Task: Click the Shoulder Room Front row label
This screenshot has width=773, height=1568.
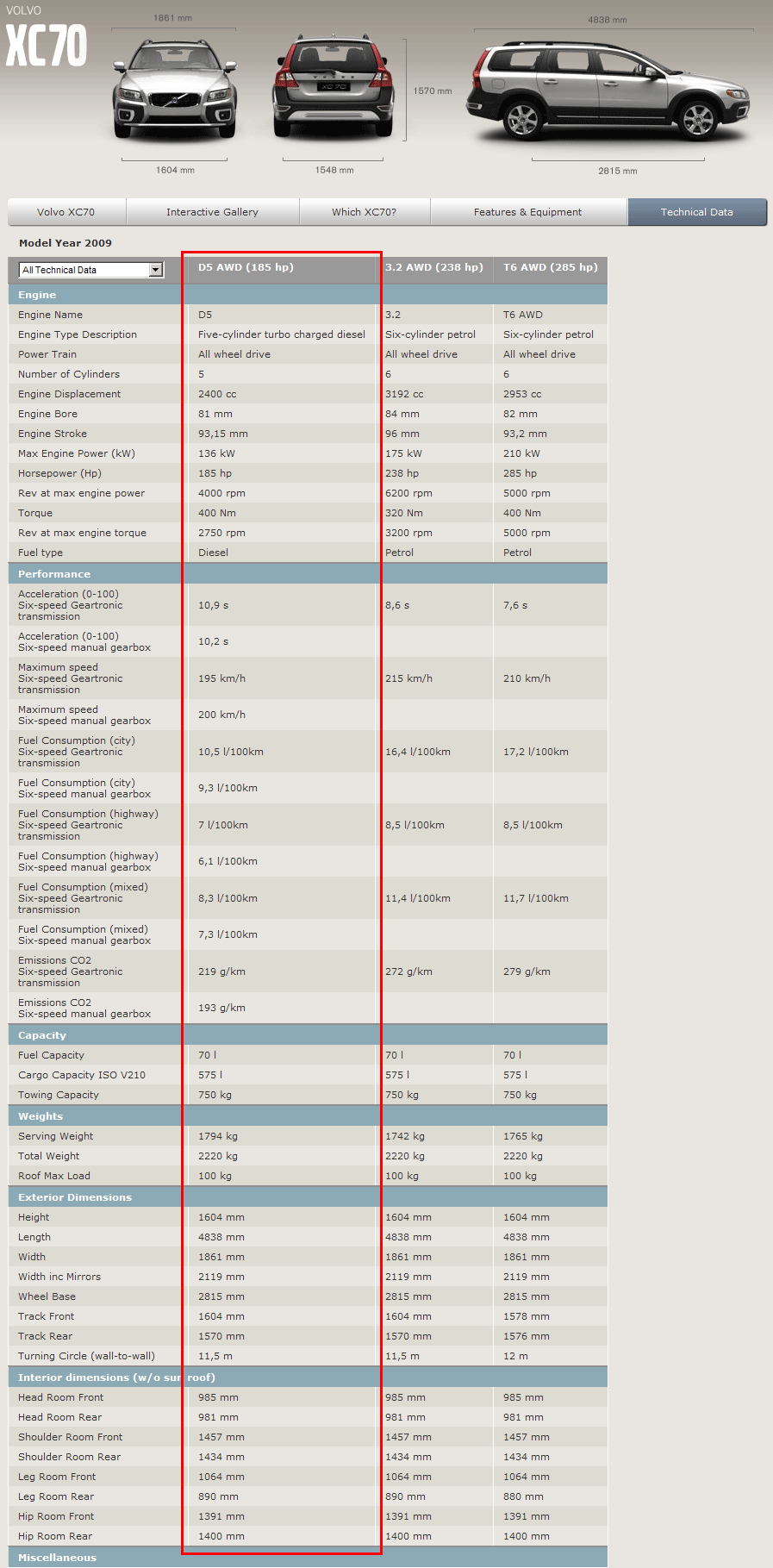Action: click(70, 1437)
